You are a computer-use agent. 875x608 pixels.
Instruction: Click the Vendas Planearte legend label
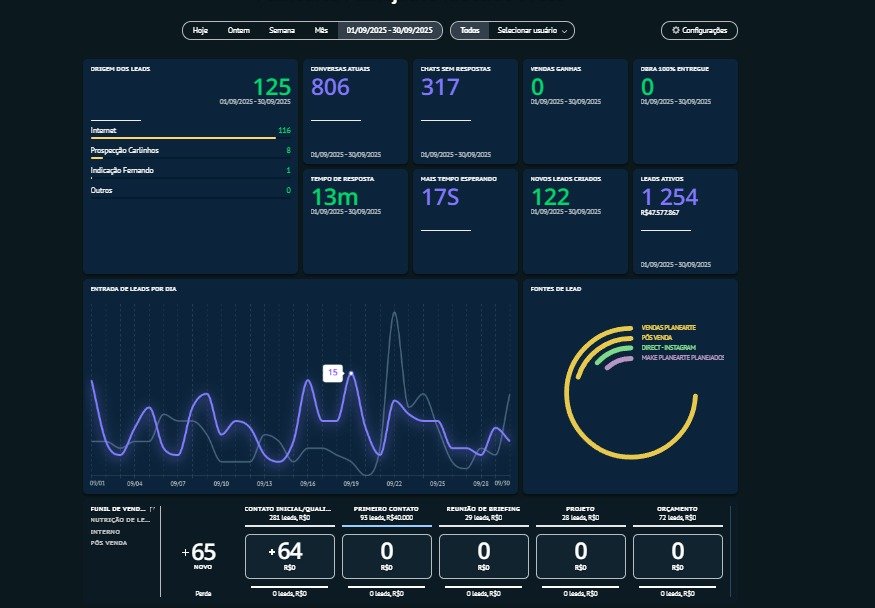click(669, 327)
